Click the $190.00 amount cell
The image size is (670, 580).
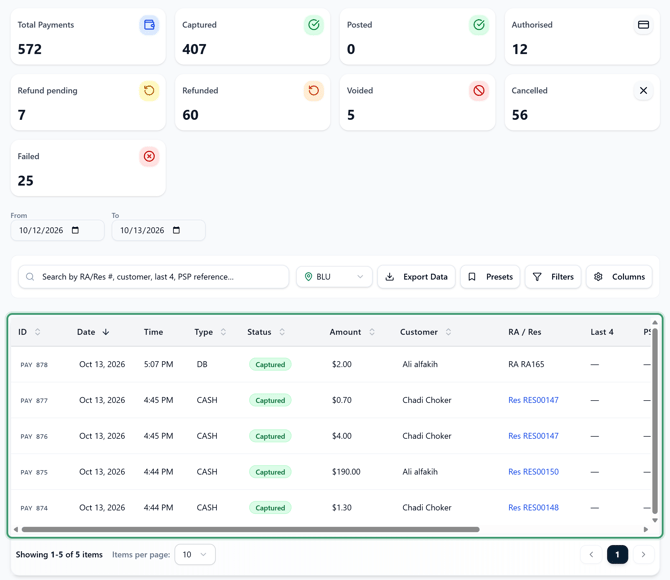[x=346, y=472]
